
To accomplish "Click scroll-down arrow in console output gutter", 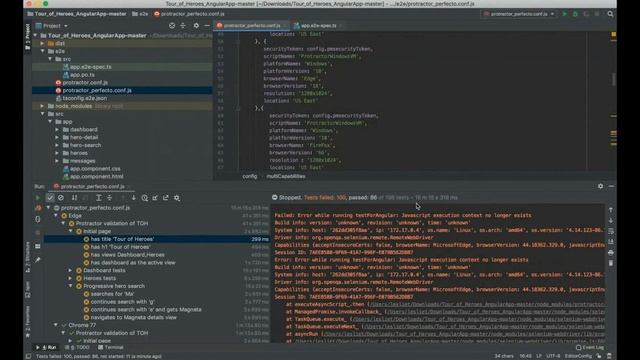I will click(x=611, y=220).
